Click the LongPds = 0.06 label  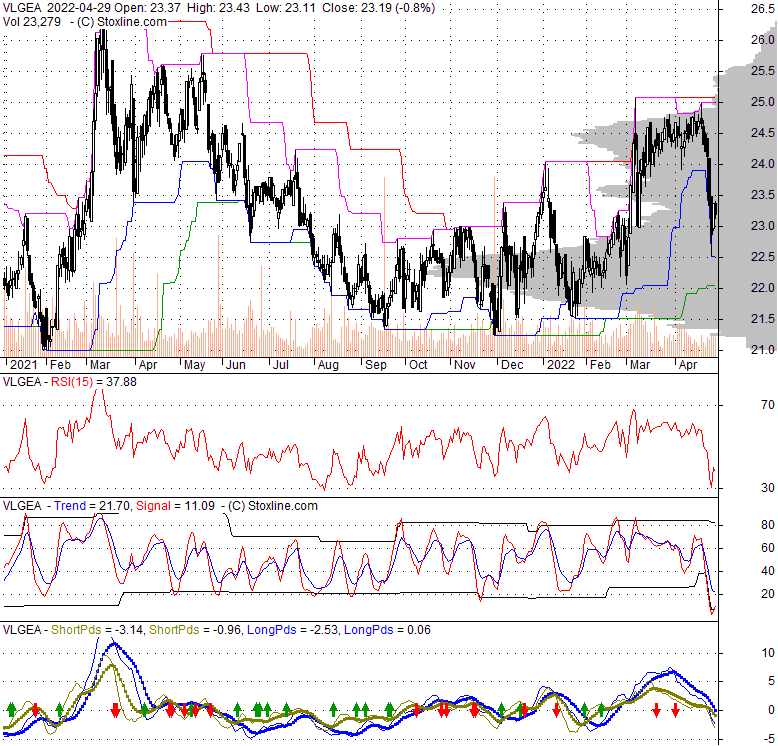pos(387,630)
